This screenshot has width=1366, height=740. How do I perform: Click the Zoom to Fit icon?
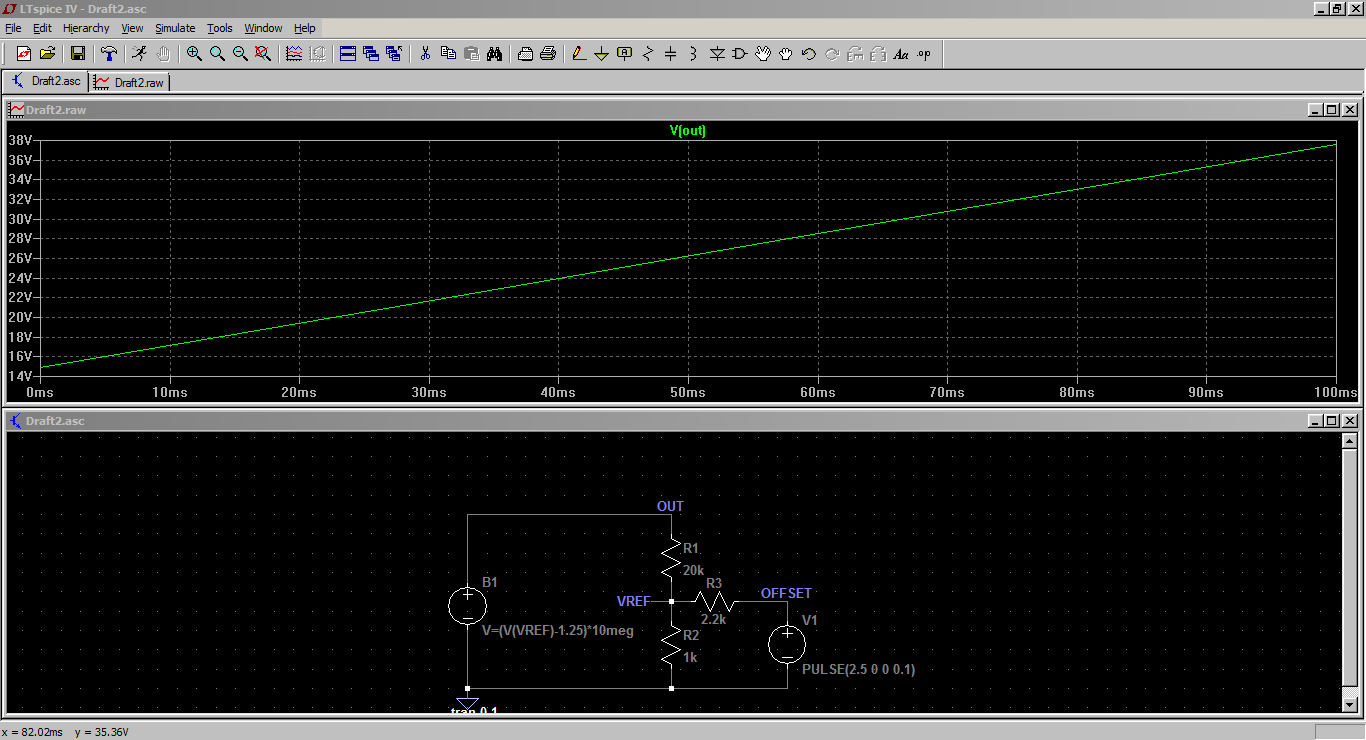(x=263, y=54)
